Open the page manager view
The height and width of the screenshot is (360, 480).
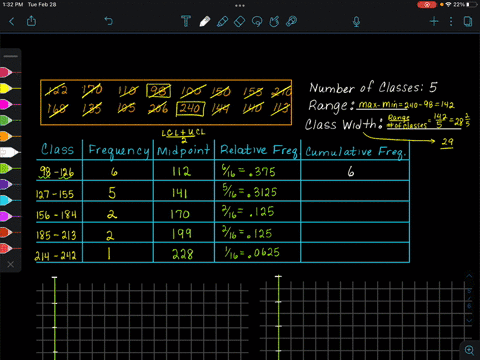tap(468, 22)
